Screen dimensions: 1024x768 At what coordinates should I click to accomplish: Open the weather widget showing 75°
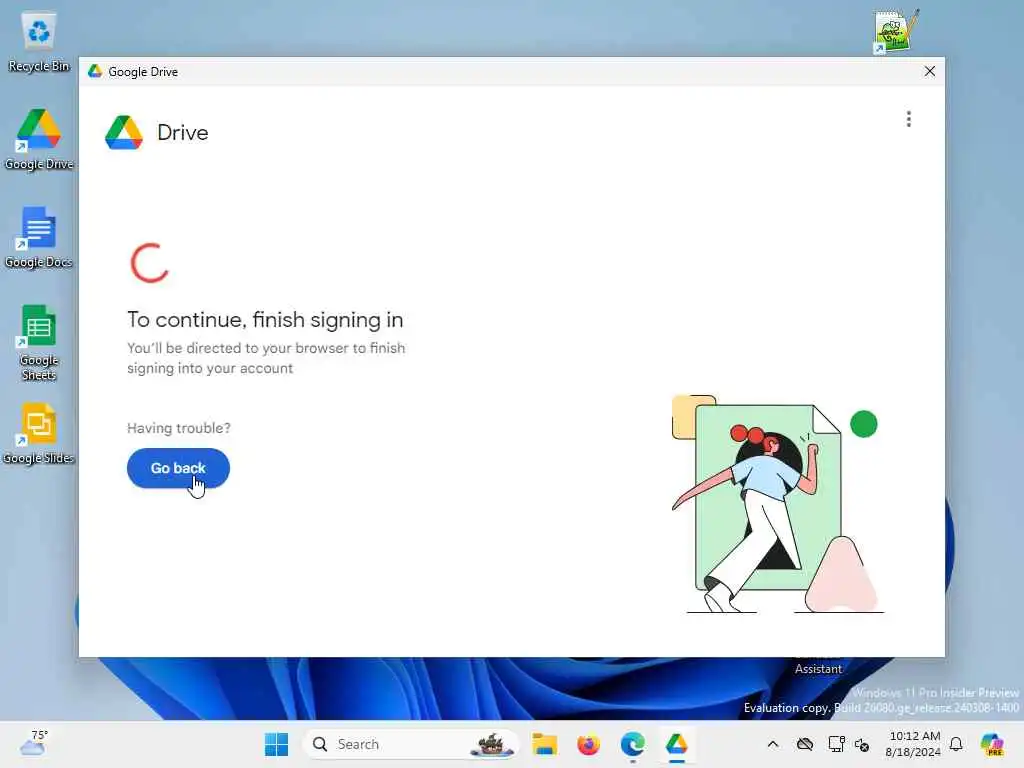click(34, 744)
